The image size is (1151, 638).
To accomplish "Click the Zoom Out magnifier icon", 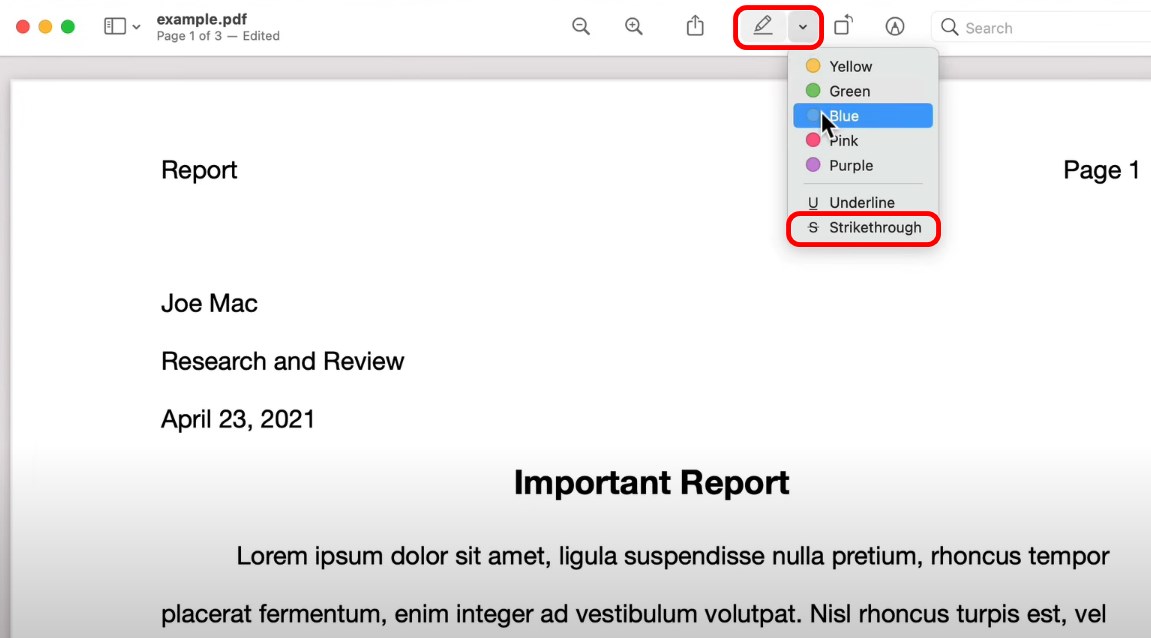I will 581,26.
